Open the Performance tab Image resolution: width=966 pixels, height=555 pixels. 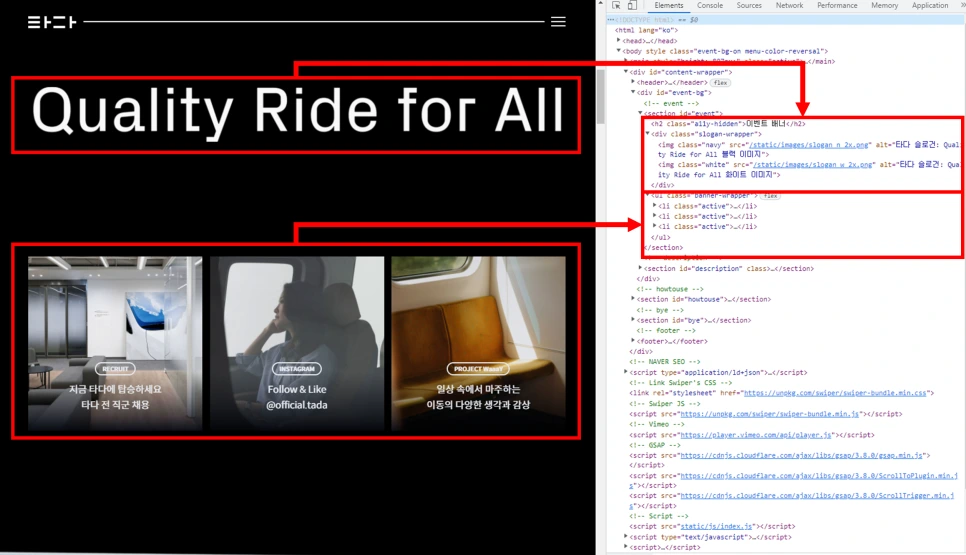tap(837, 6)
